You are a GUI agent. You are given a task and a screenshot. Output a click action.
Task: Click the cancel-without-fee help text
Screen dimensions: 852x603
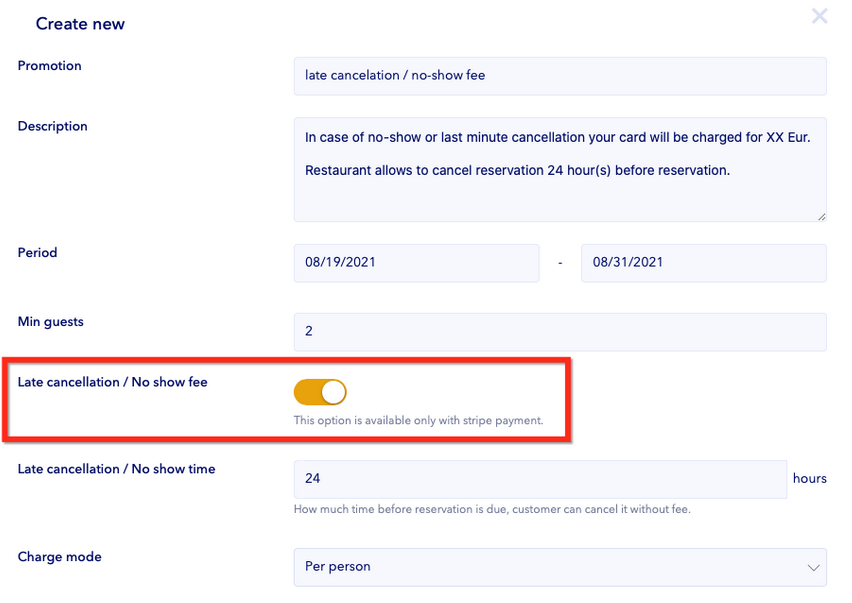click(x=492, y=509)
